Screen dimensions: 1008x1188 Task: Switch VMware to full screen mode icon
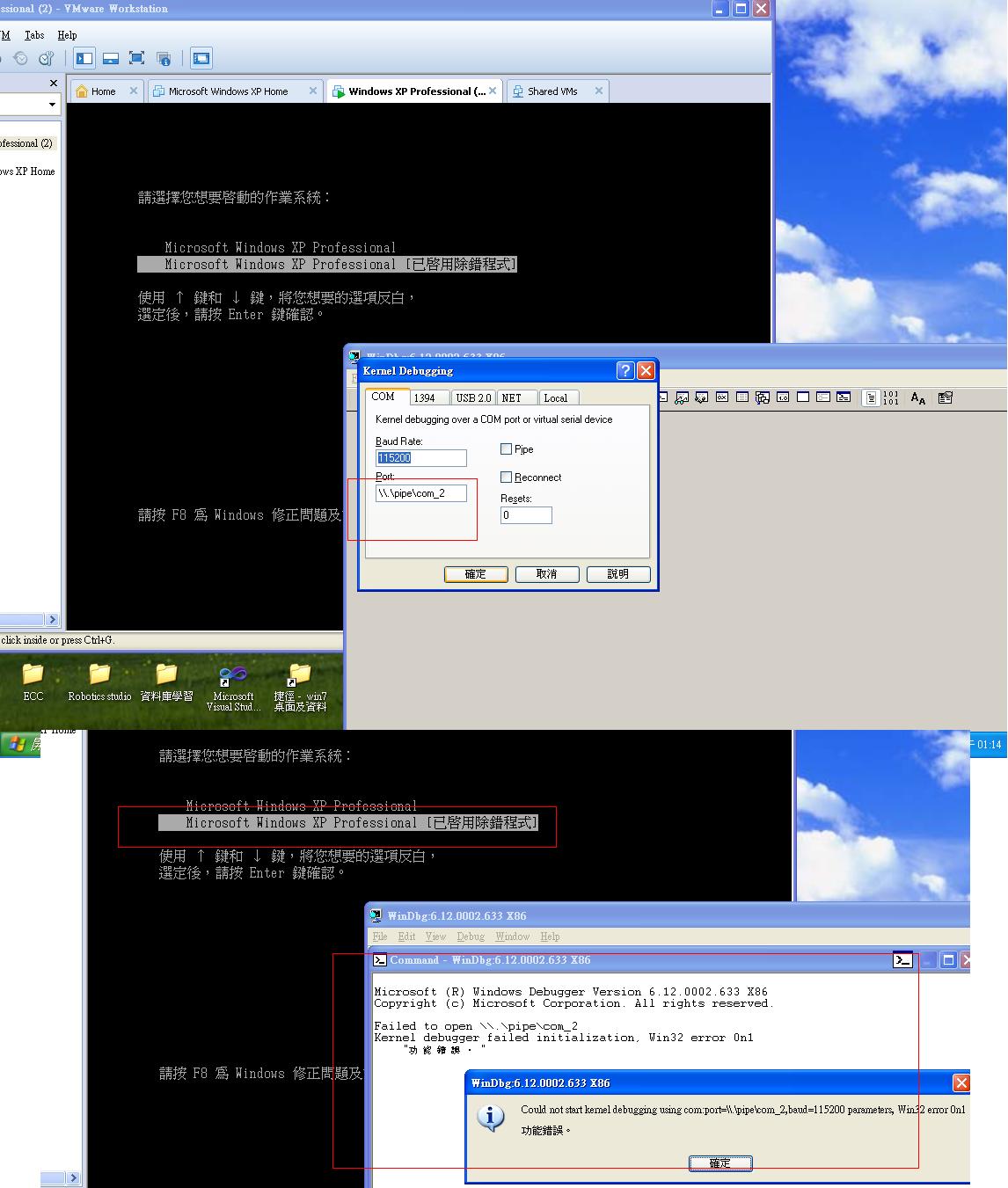[x=136, y=59]
